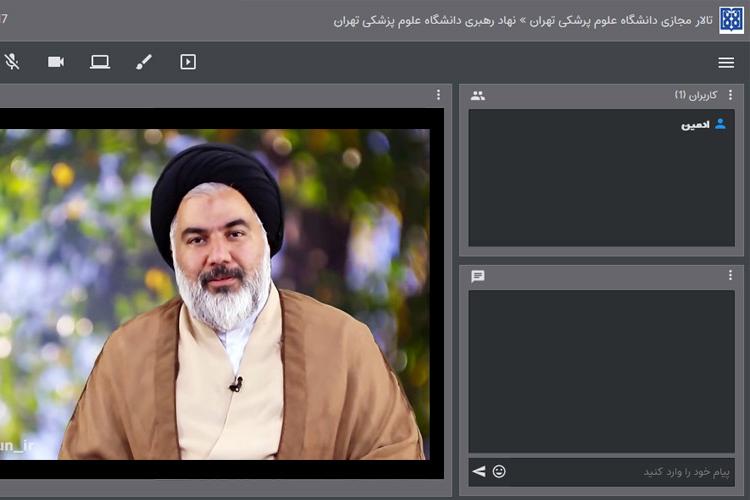Click the blue avatar icon beside ادمین
This screenshot has height=500, width=750.
coord(720,124)
